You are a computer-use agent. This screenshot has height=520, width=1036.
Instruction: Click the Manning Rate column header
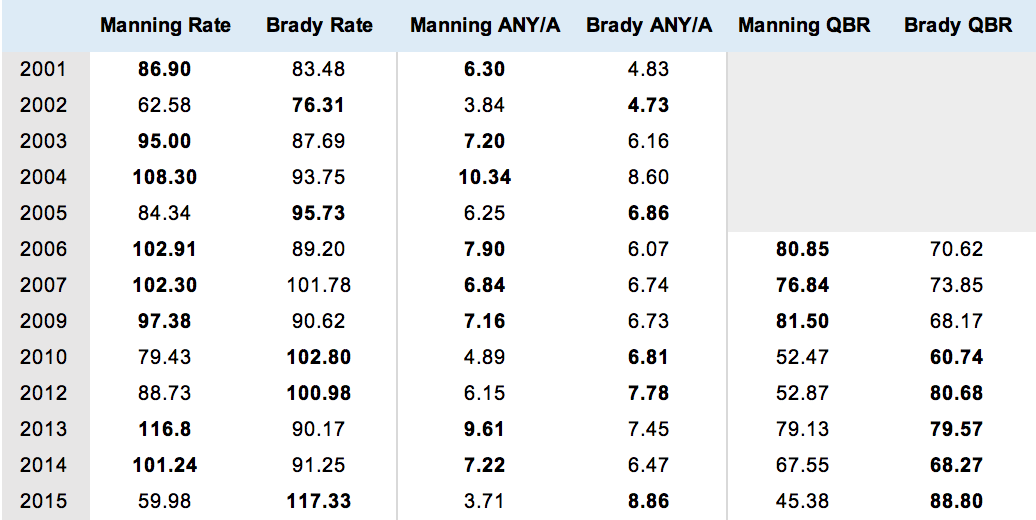[x=165, y=26]
